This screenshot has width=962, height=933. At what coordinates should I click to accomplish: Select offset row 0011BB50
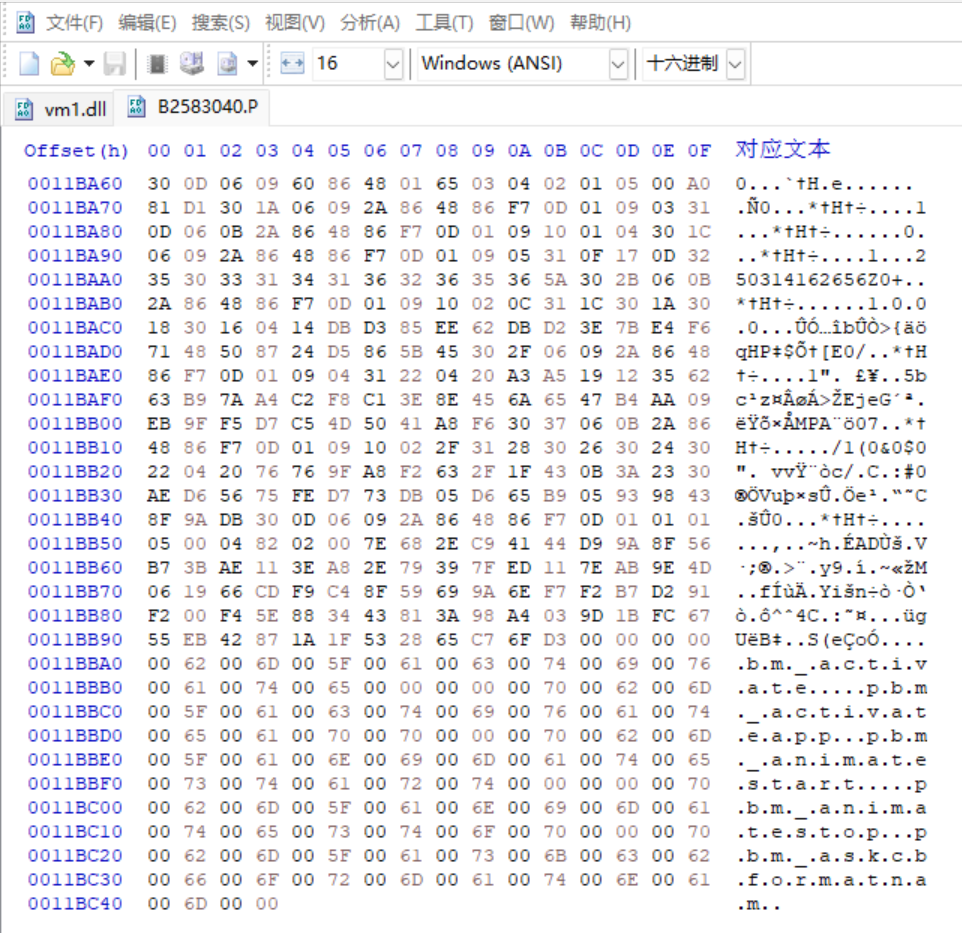[x=75, y=543]
